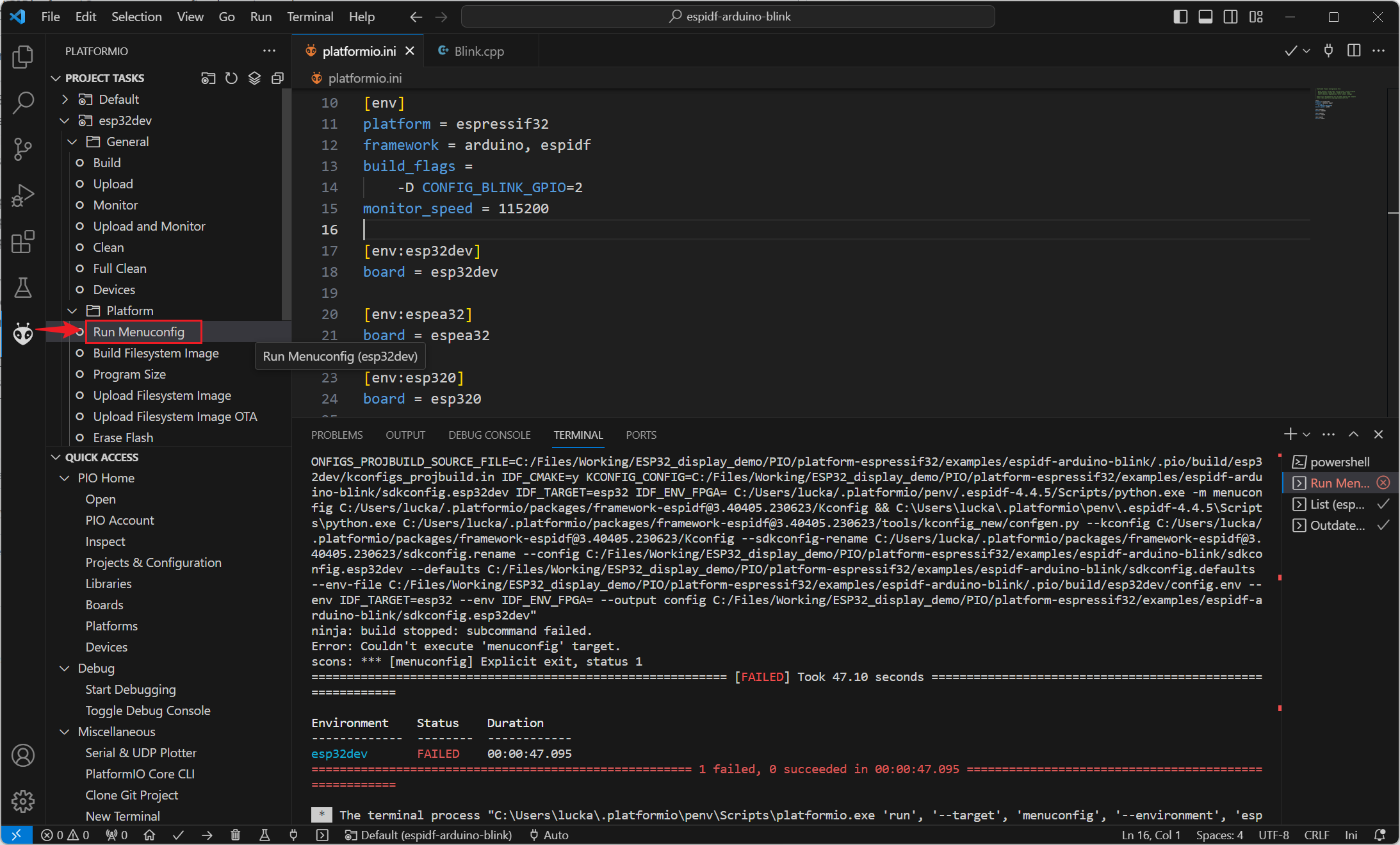Collapse all entries in Project Tasks panel
This screenshot has height=845, width=1400.
277,78
